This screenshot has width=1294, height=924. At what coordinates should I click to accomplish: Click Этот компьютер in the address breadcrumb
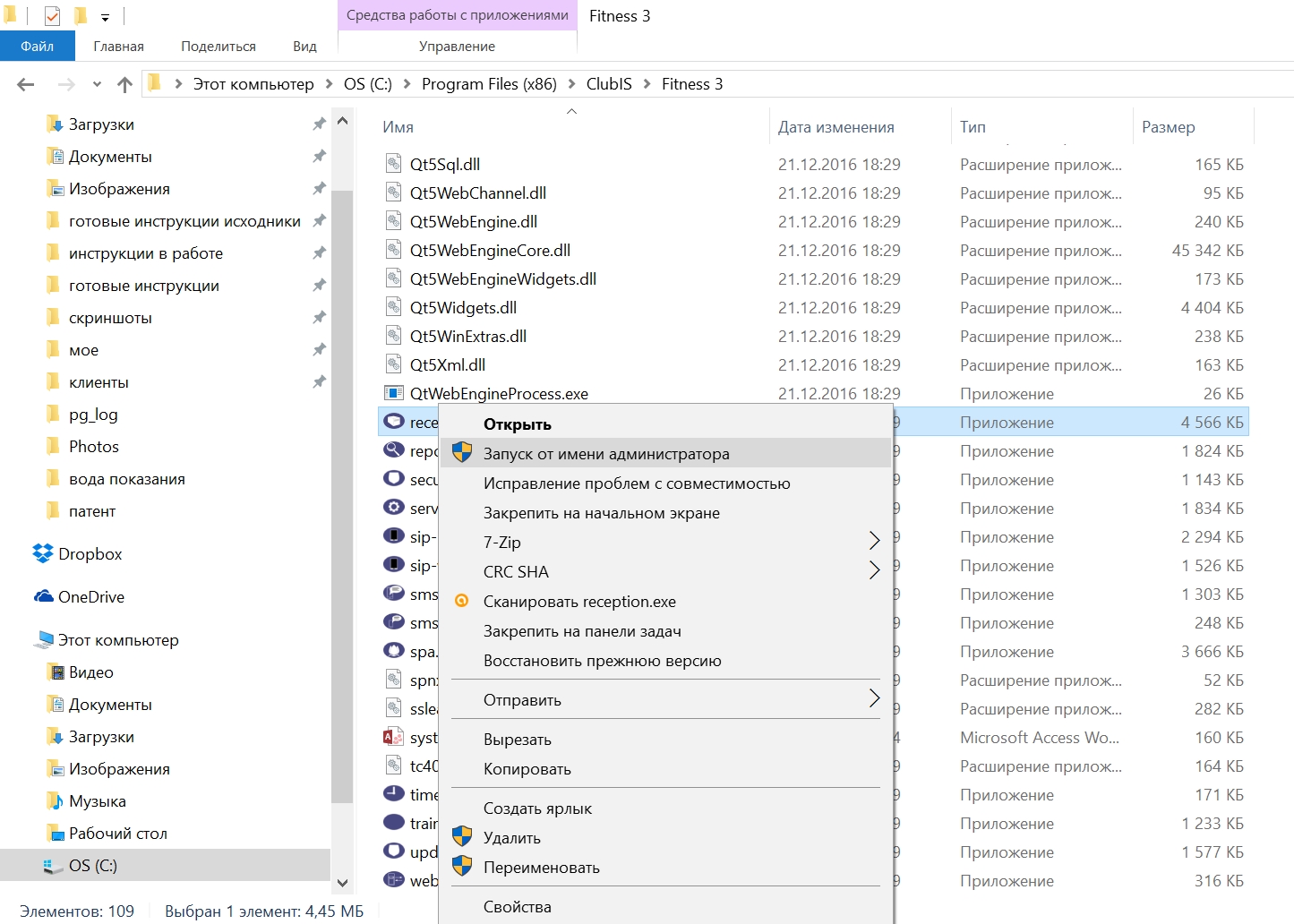coord(253,84)
